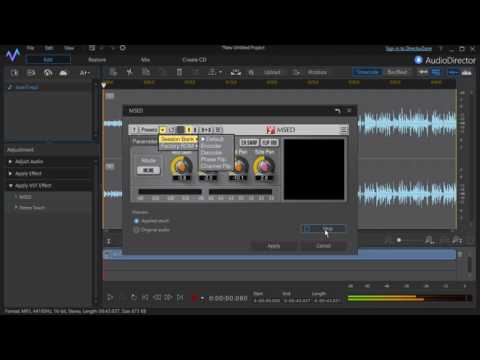This screenshot has height=360, width=480.
Task: Click the cut/trim scissors icon in edit toolbar
Action: click(129, 72)
